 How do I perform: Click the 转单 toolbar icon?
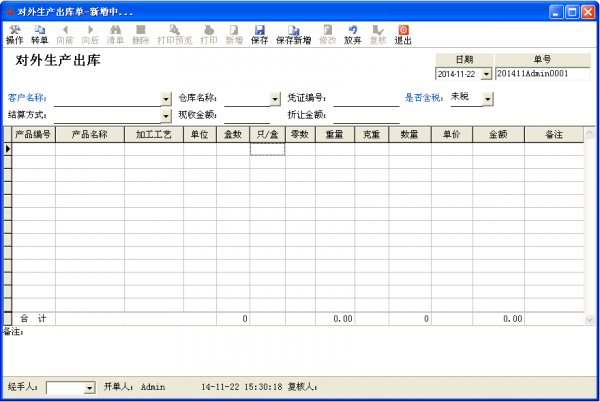39,35
